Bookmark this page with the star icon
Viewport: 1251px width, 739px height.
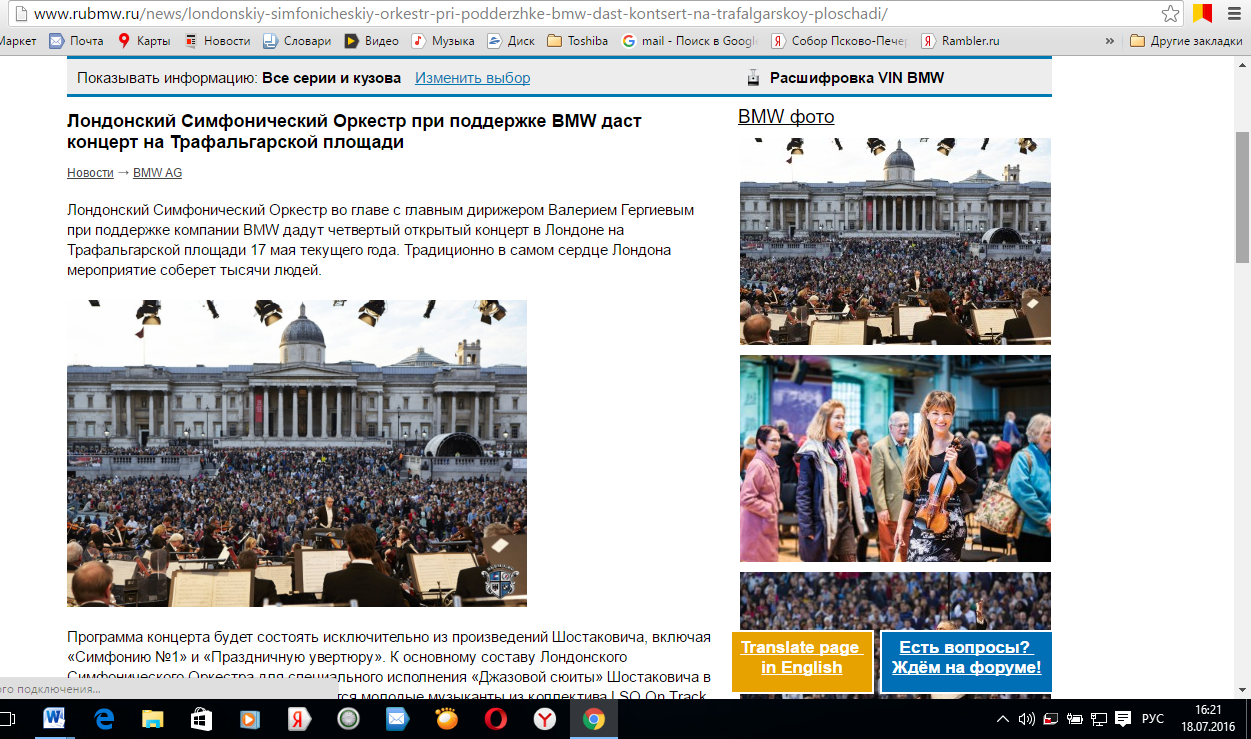click(1171, 14)
